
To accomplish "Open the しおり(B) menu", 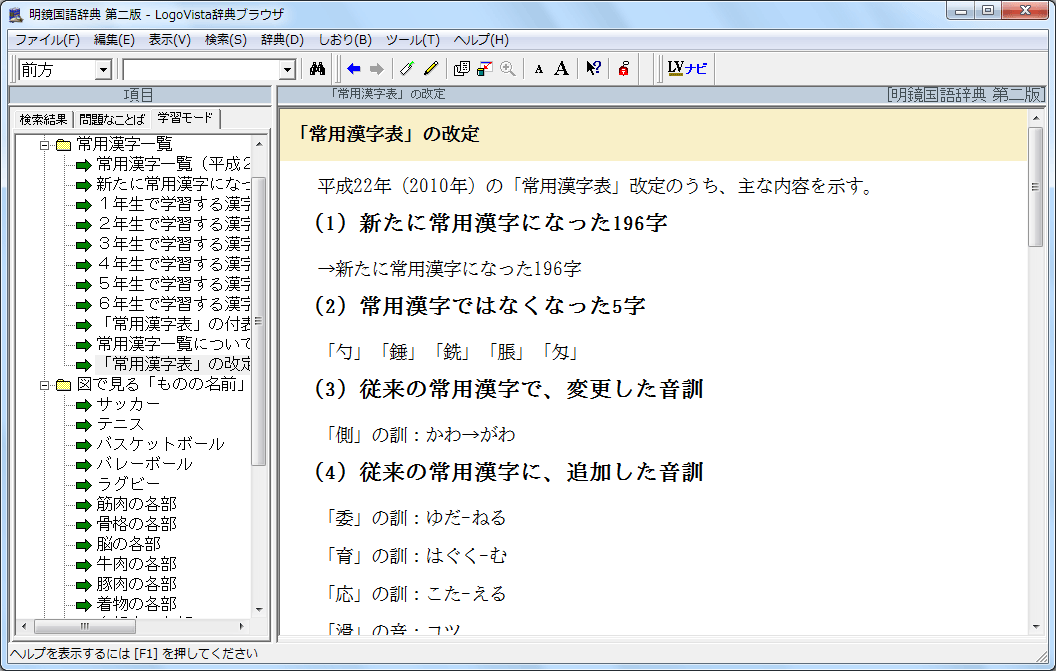I will [x=345, y=40].
